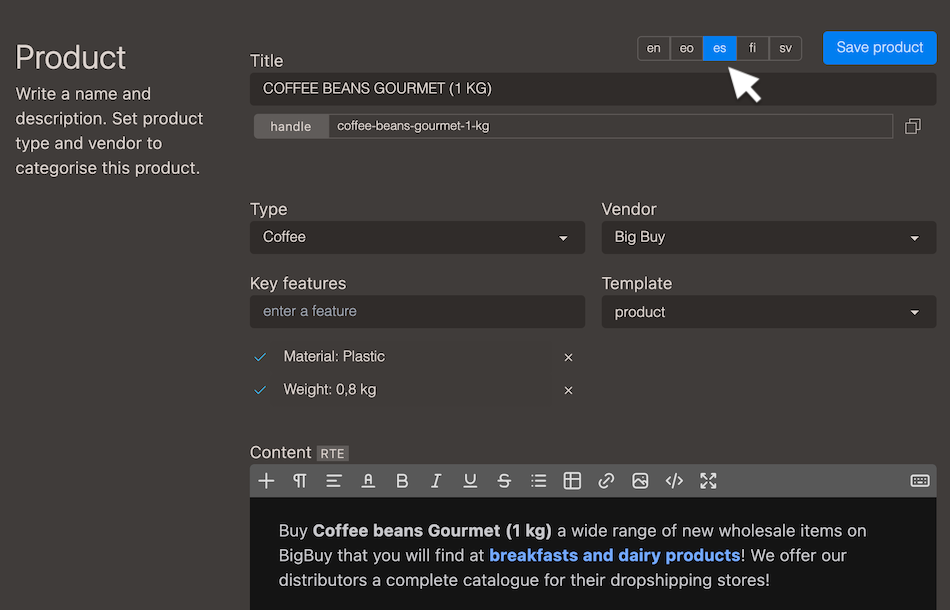Viewport: 950px width, 610px height.
Task: Toggle the keyboard icon in the toolbar
Action: (919, 481)
